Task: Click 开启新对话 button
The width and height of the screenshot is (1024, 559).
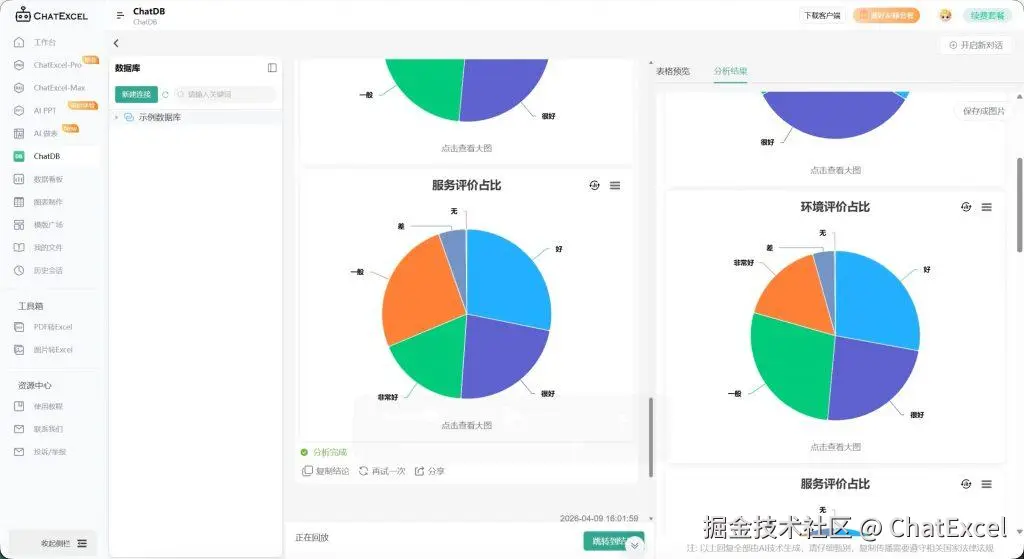Action: [x=976, y=45]
